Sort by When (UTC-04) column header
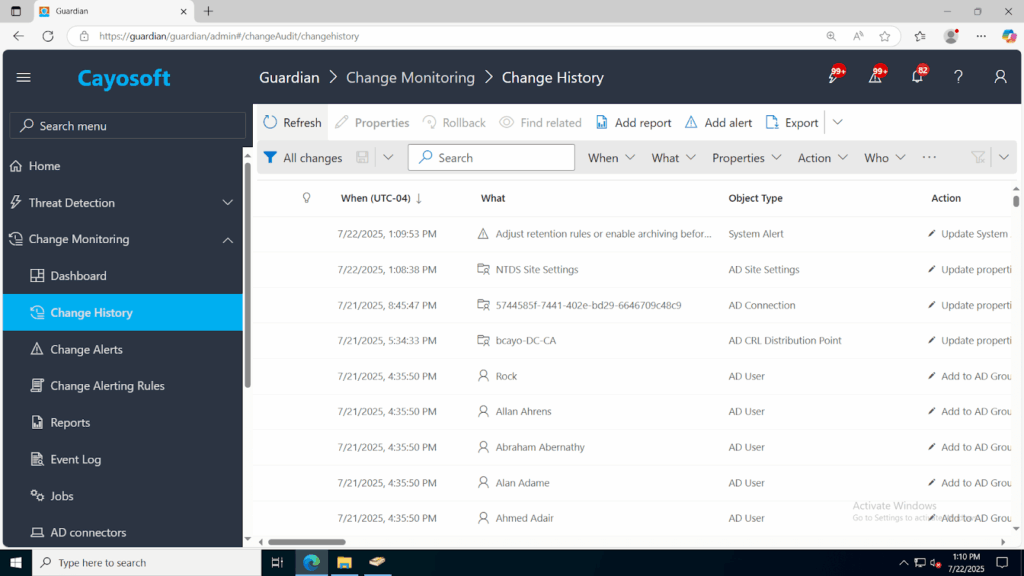The height and width of the screenshot is (576, 1024). [381, 198]
